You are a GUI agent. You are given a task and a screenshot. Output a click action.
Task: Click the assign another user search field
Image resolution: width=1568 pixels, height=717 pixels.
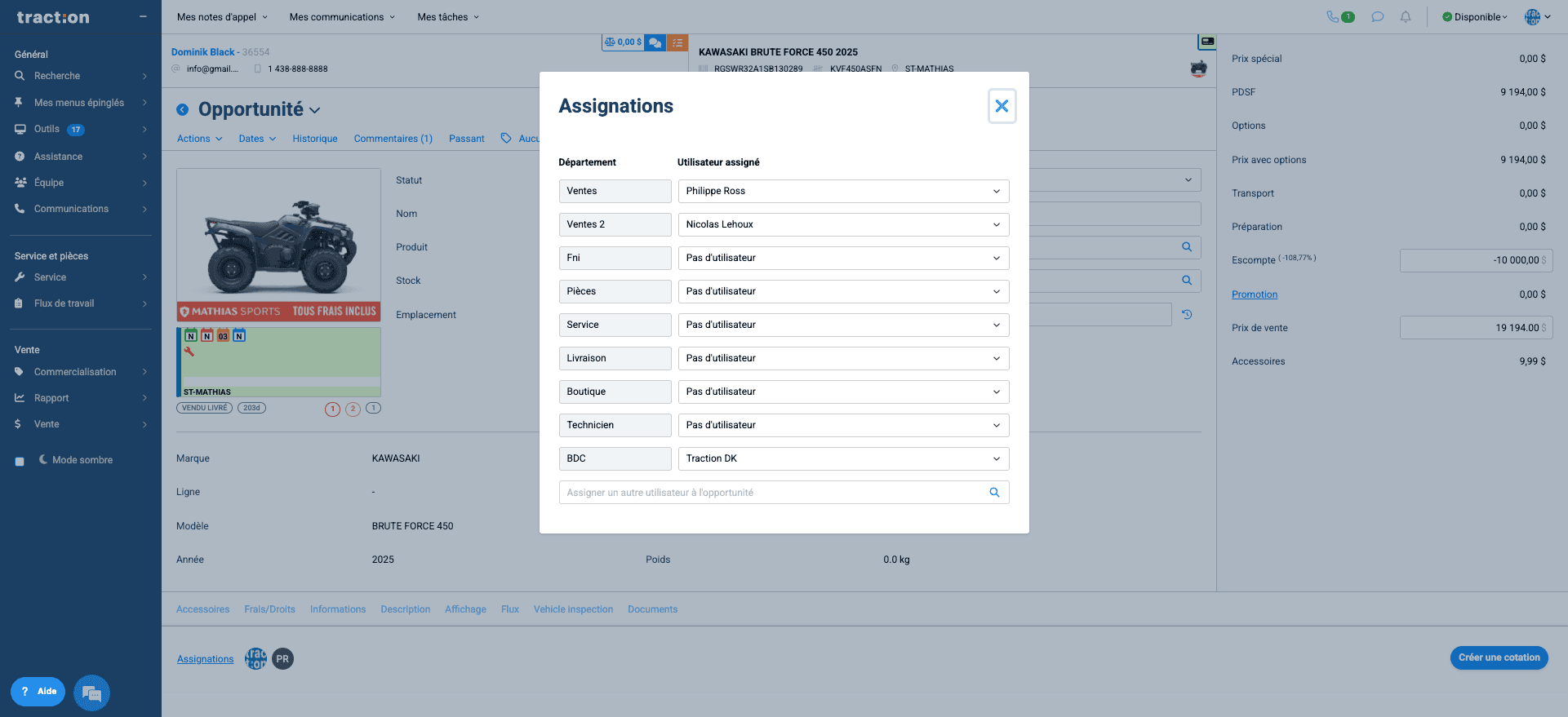click(784, 493)
